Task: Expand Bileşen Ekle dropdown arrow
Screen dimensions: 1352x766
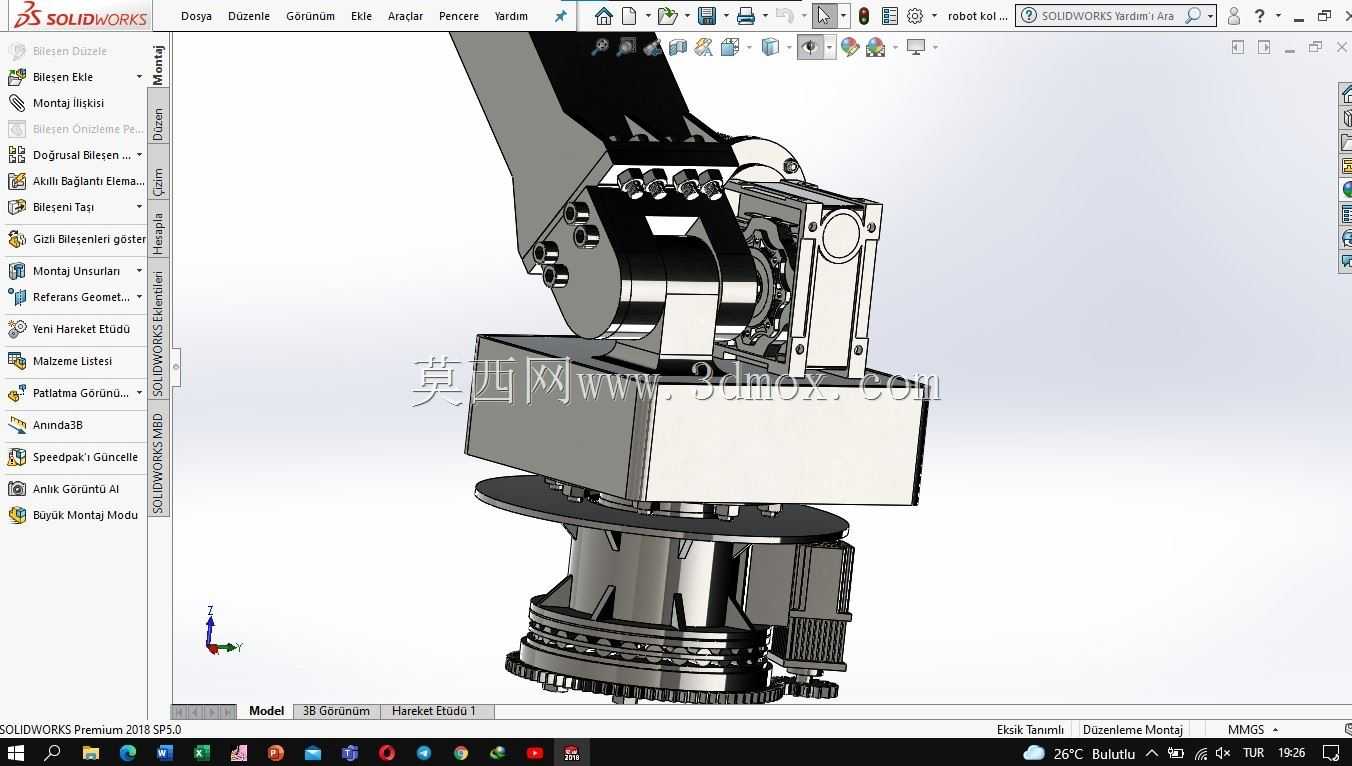Action: [x=139, y=77]
